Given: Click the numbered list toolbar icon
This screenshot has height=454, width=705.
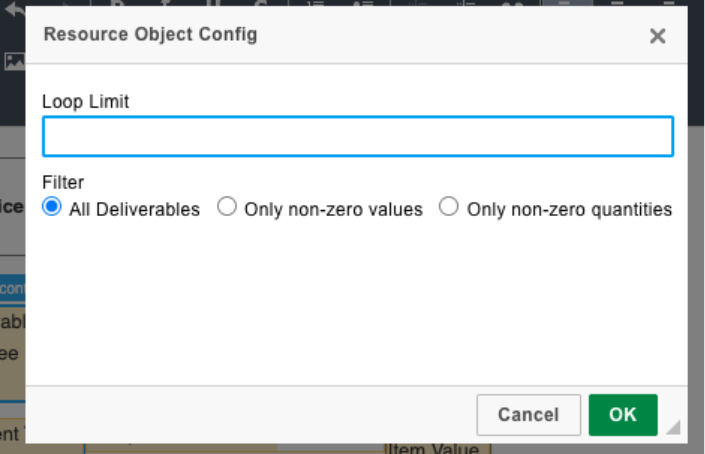Looking at the screenshot, I should pos(315,4).
